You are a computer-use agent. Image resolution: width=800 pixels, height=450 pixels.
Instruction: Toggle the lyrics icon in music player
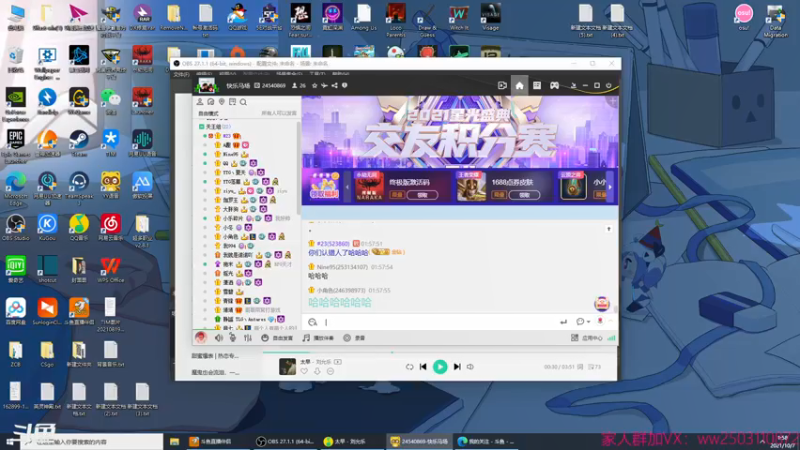pos(580,367)
